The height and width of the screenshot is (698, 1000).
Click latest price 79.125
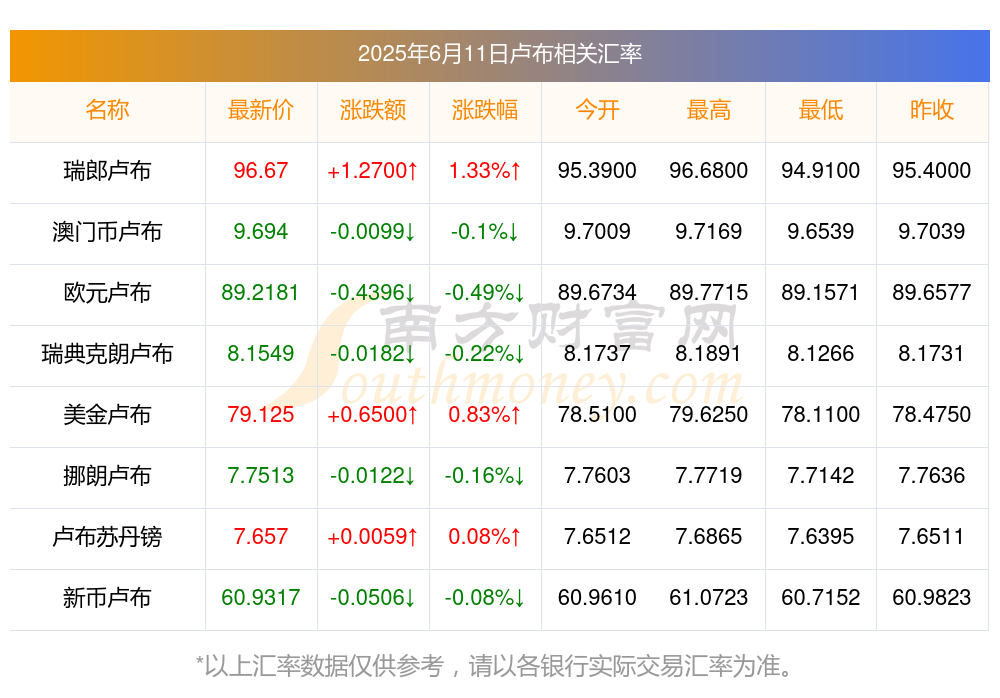point(260,415)
